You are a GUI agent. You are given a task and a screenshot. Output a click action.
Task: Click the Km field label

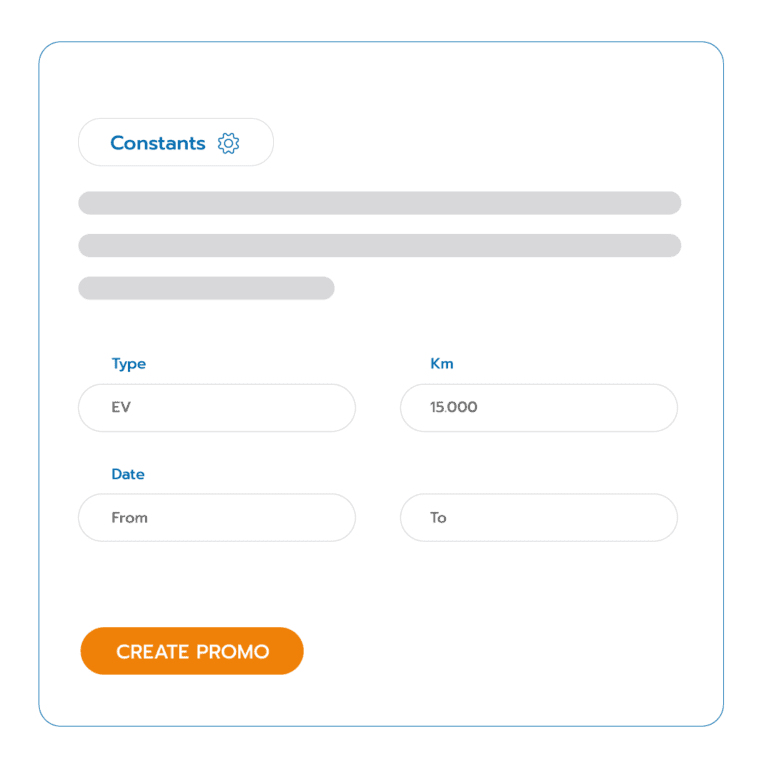(x=442, y=364)
